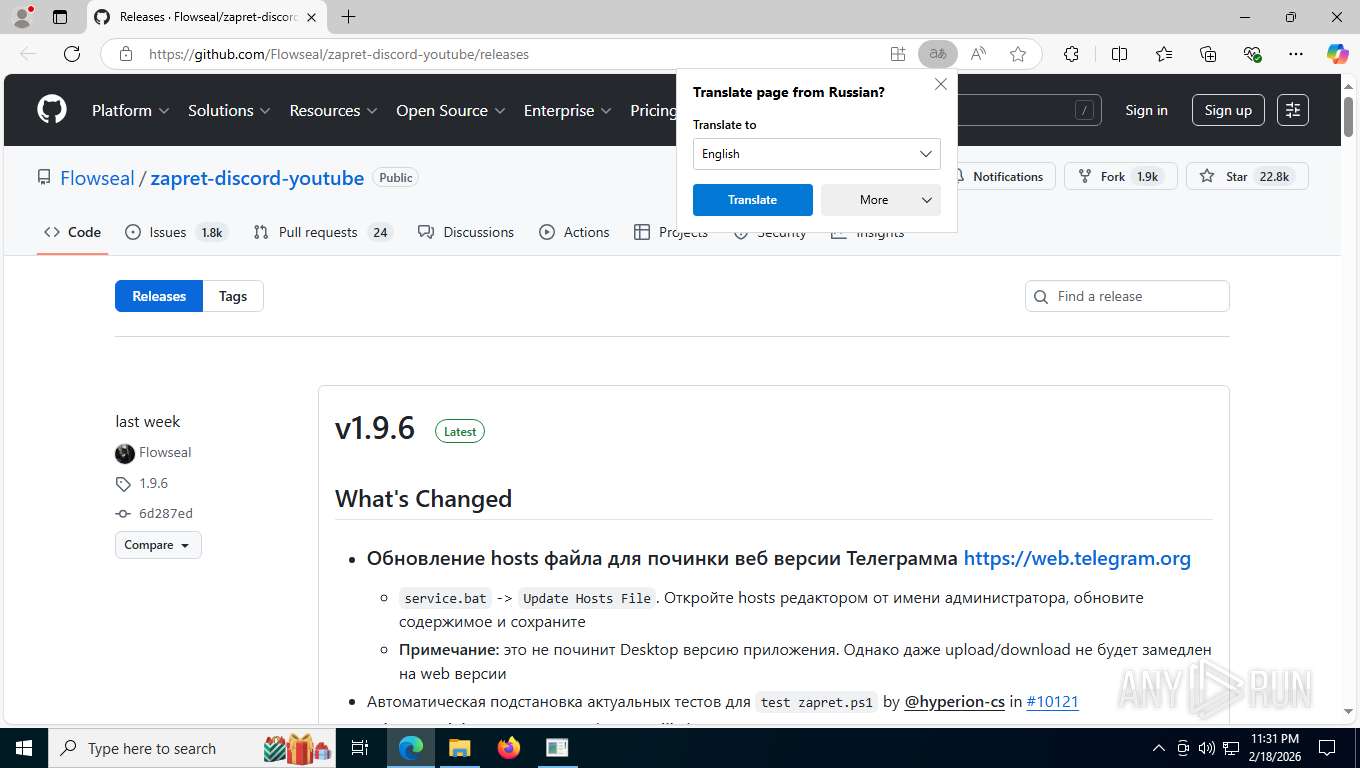Click the Sign up button
The width and height of the screenshot is (1360, 768).
pyautogui.click(x=1228, y=110)
